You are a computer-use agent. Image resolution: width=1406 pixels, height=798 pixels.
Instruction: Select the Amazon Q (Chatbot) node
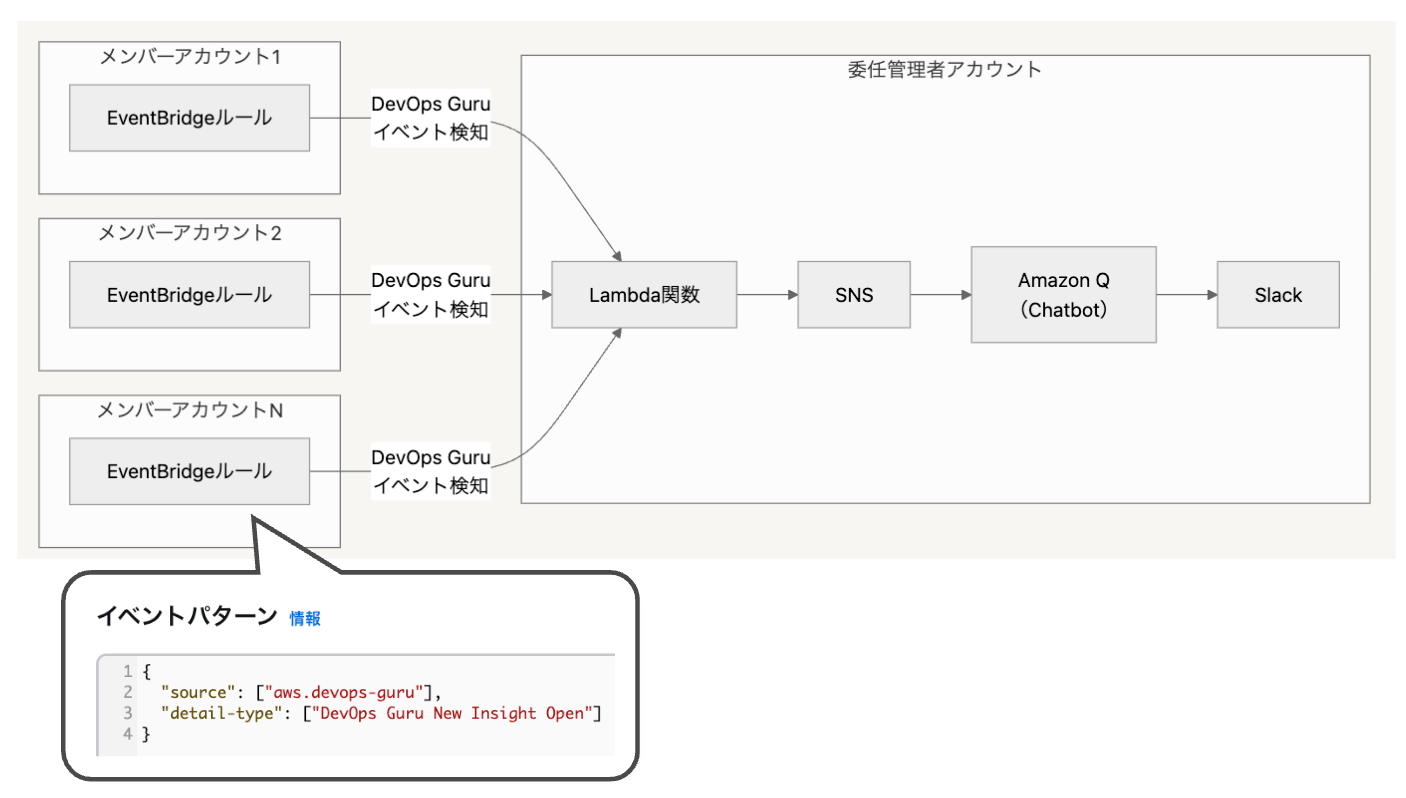[1063, 295]
